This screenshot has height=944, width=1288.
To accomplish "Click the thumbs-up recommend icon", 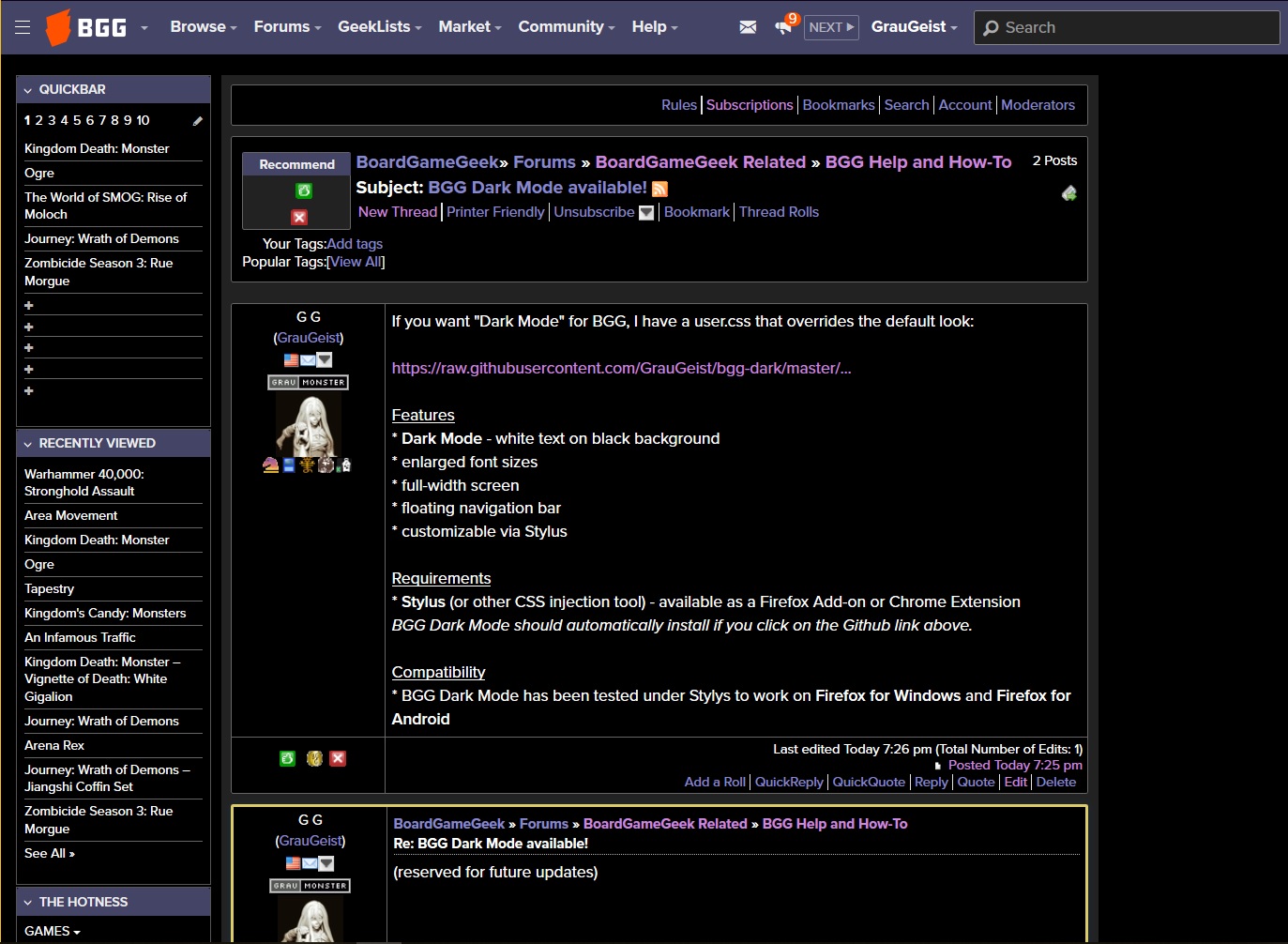I will pos(302,190).
